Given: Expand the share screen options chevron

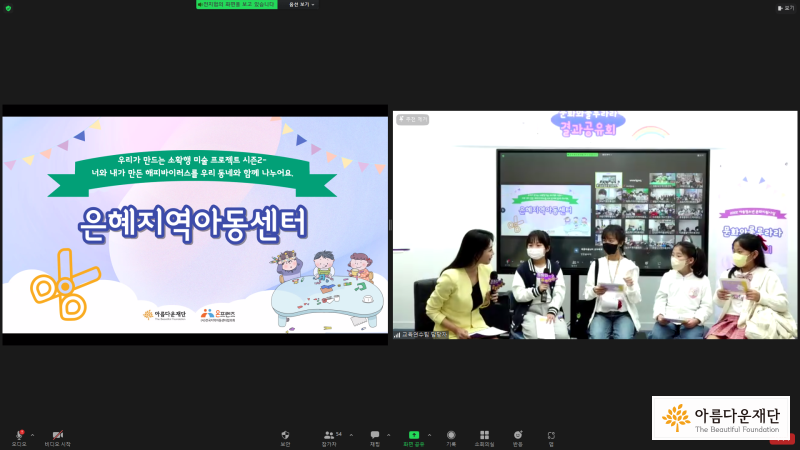Looking at the screenshot, I should point(429,435).
